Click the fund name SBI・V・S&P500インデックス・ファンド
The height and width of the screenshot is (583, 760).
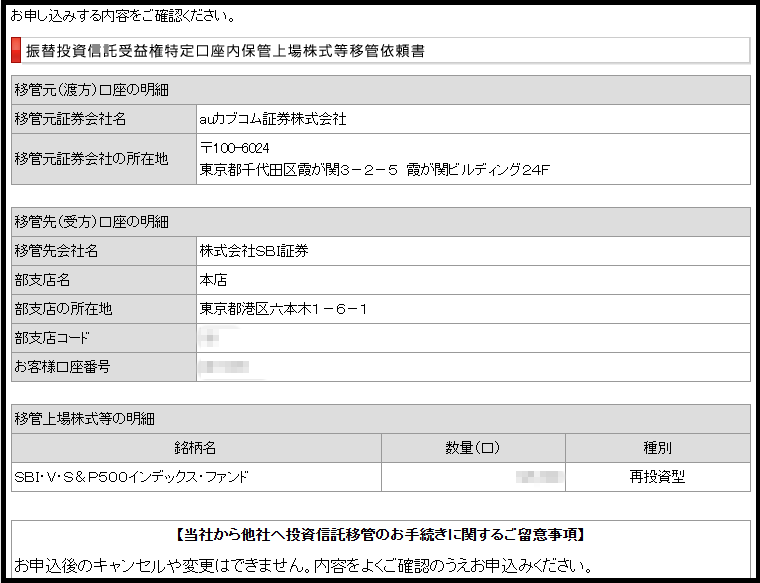pos(131,477)
